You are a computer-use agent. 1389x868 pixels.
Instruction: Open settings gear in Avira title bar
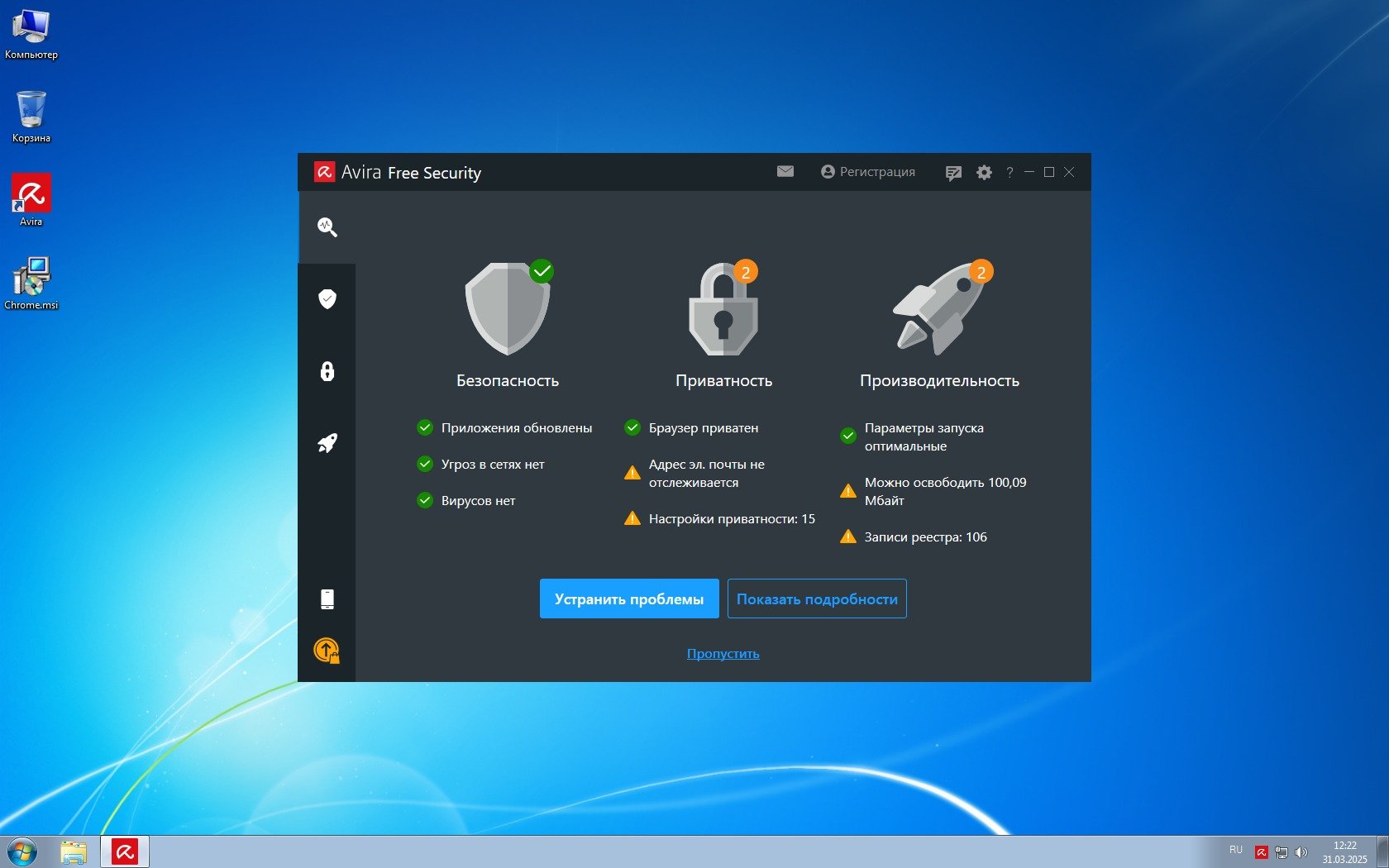coord(984,173)
